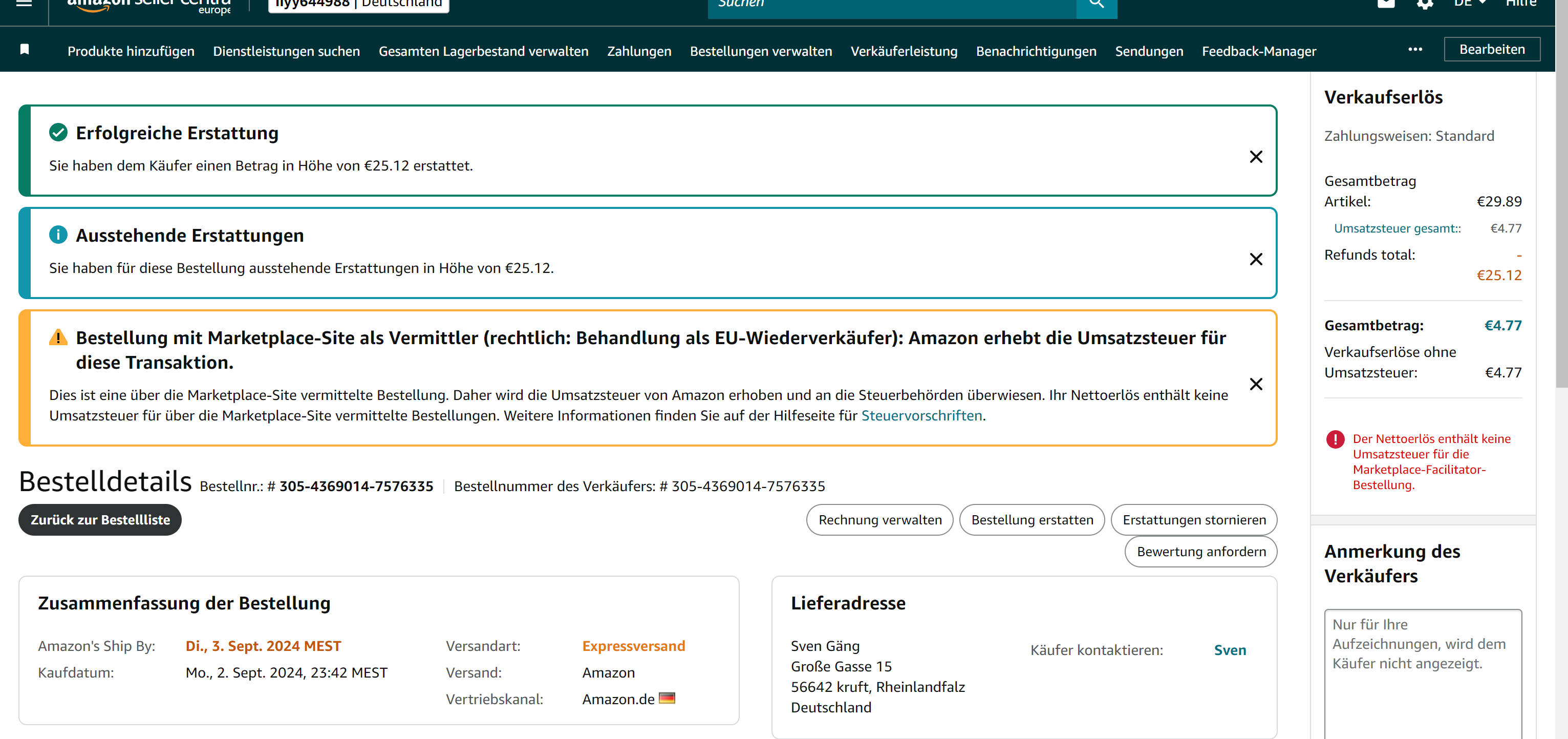Viewport: 1568px width, 739px height.
Task: Open the three-dots more menu
Action: click(1415, 50)
